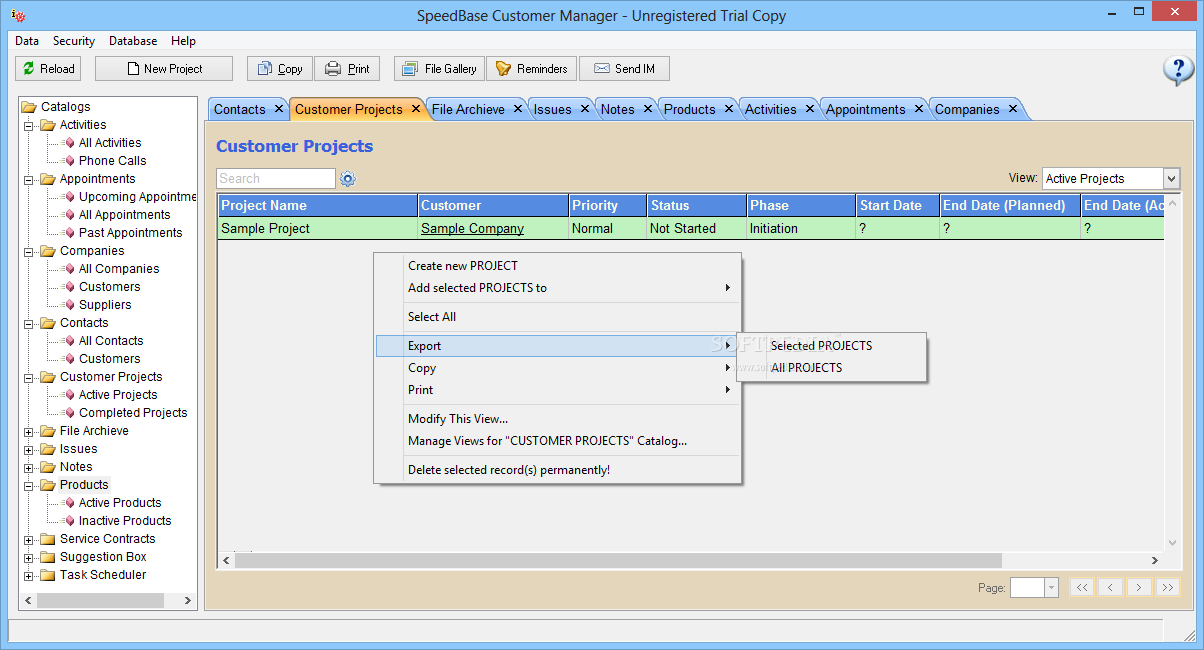
Task: Export Selected PROJECTS from submenu
Action: 832,346
